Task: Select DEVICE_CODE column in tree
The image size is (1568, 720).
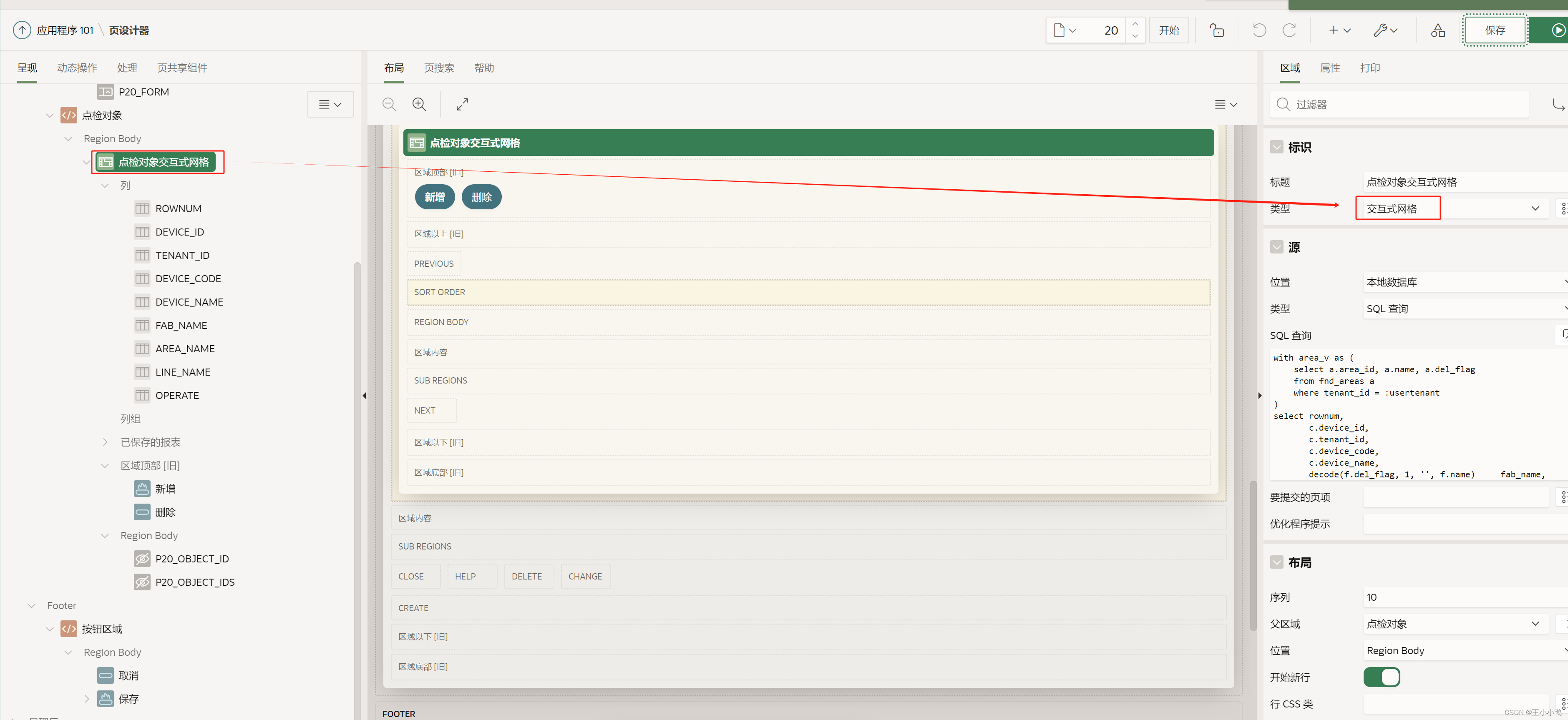Action: coord(188,279)
